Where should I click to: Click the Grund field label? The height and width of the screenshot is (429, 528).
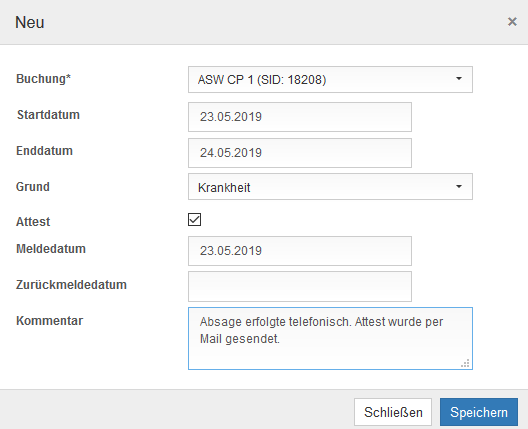coord(33,187)
